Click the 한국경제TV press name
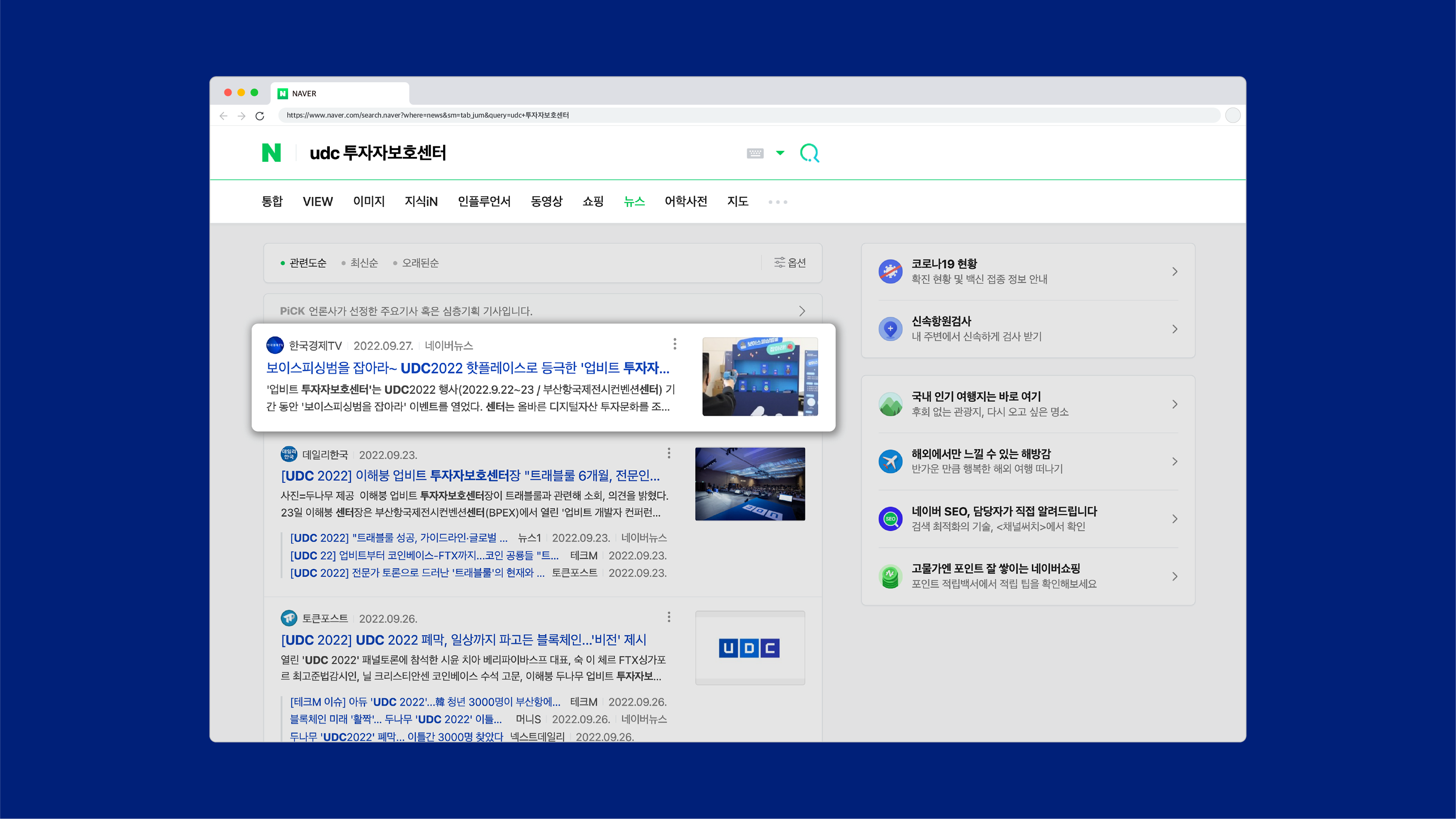The width and height of the screenshot is (1456, 819). coord(315,345)
